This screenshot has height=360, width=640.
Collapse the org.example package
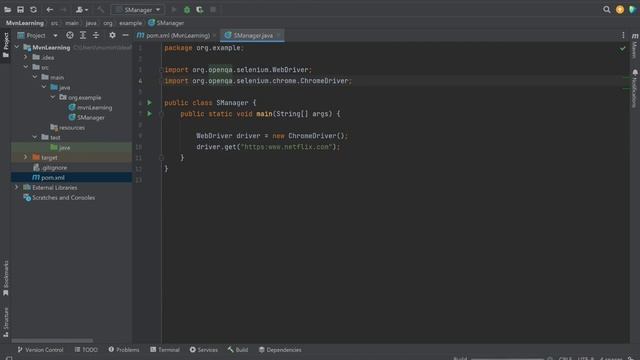pyautogui.click(x=53, y=97)
